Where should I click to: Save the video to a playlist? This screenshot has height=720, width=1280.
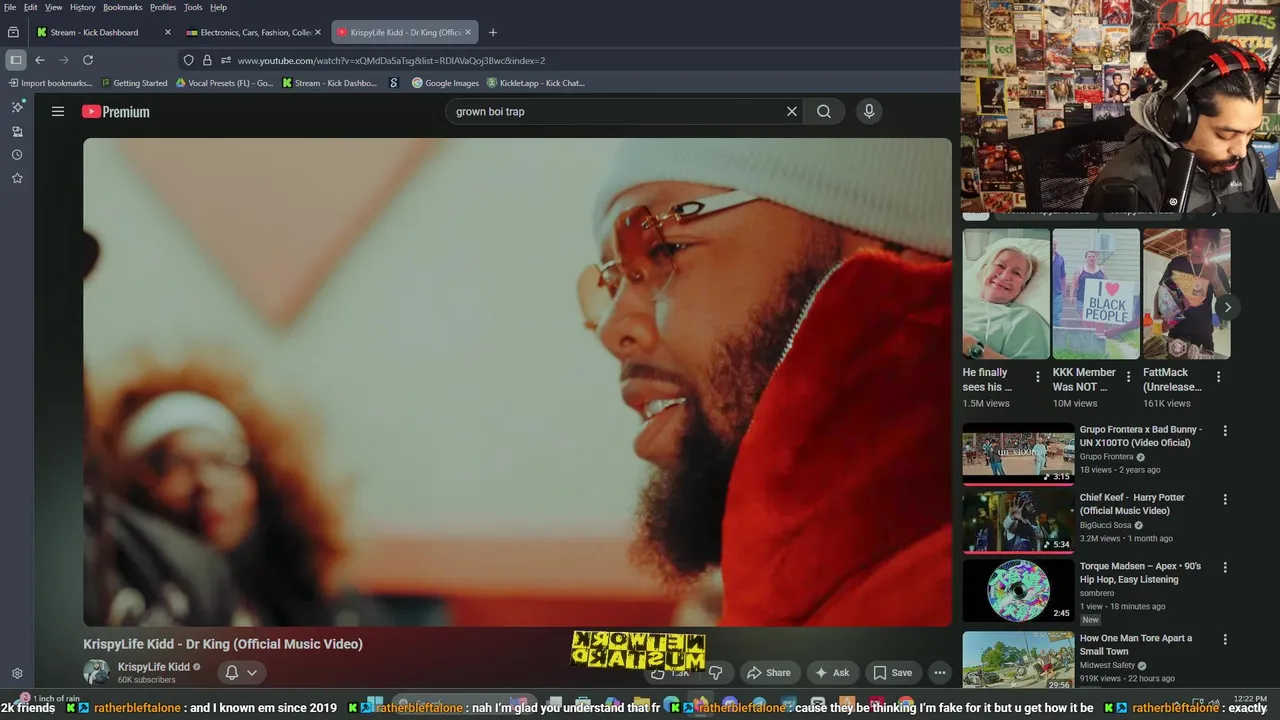pos(892,673)
